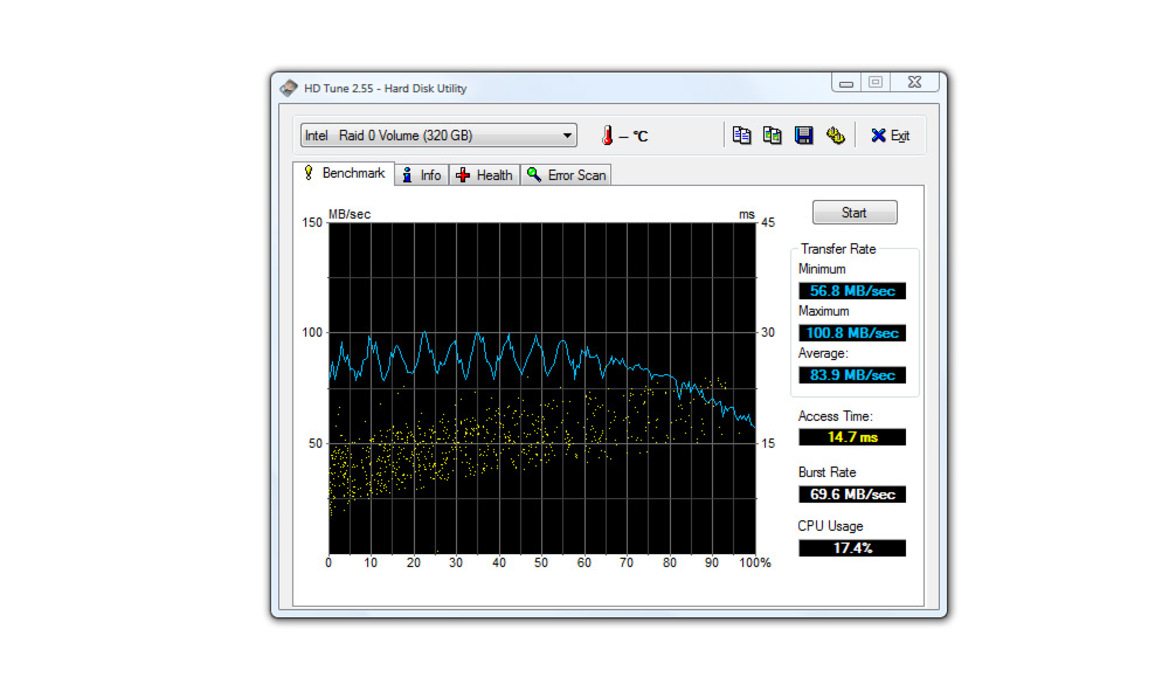Click the Average label
Viewport: 1169px width, 698px height.
click(x=822, y=353)
